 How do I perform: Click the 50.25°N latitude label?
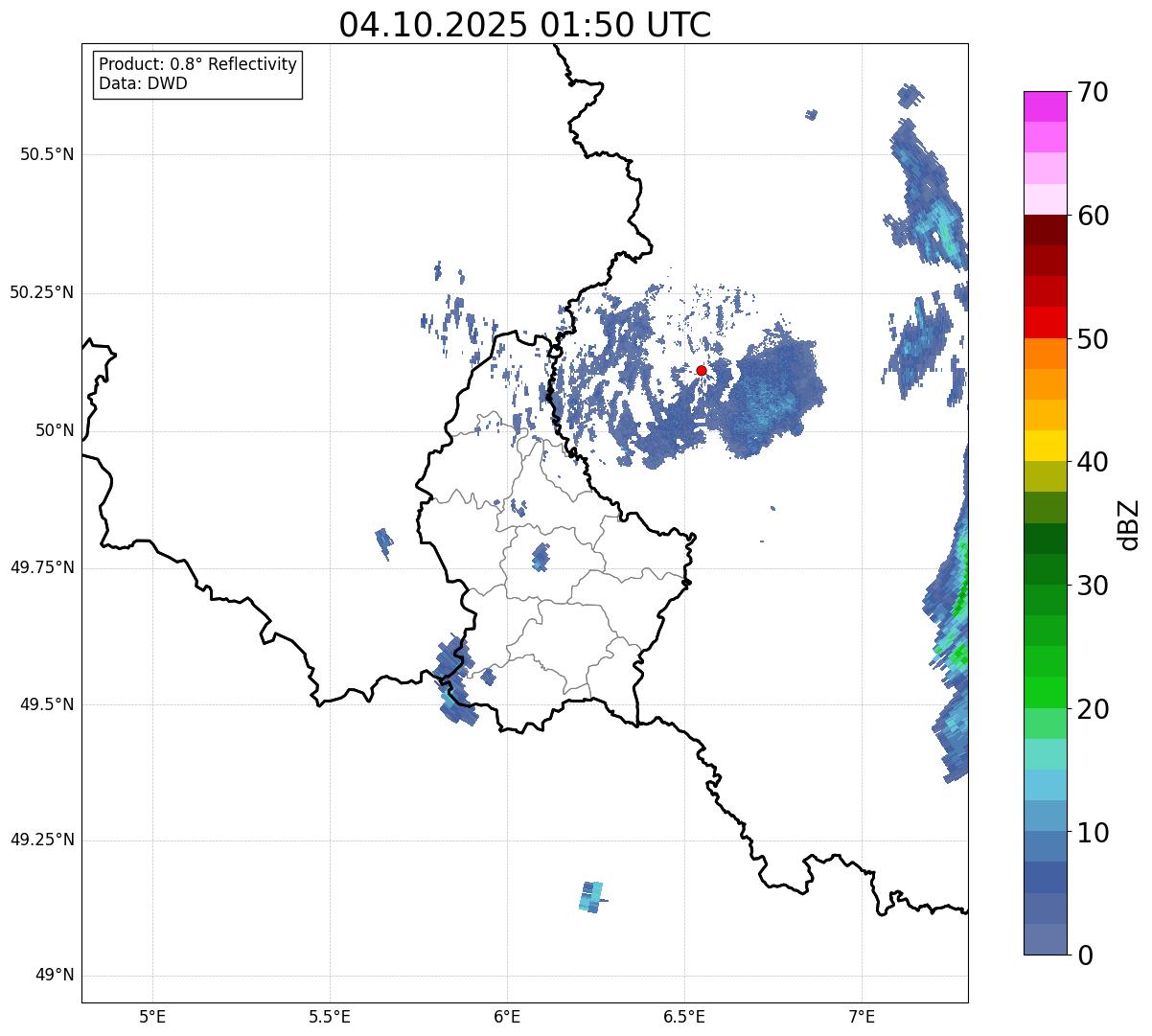coord(41,292)
